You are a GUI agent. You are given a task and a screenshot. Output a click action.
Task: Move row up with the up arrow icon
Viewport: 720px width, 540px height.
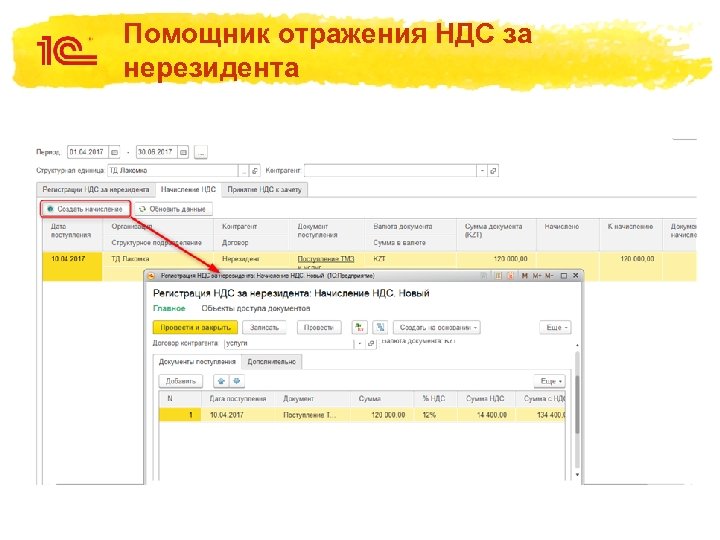pyautogui.click(x=221, y=381)
